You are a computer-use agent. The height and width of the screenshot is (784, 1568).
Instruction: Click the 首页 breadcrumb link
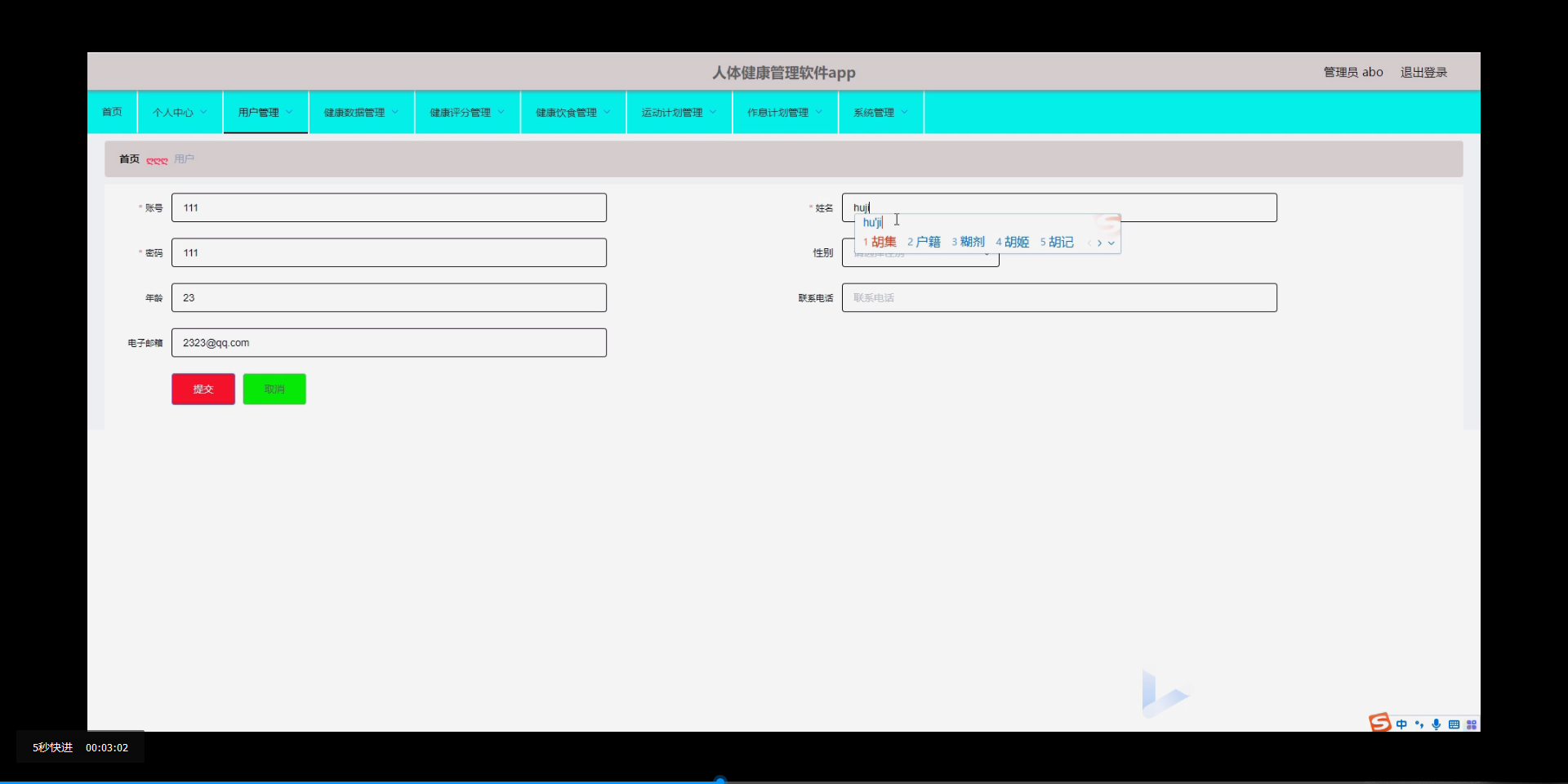[129, 159]
